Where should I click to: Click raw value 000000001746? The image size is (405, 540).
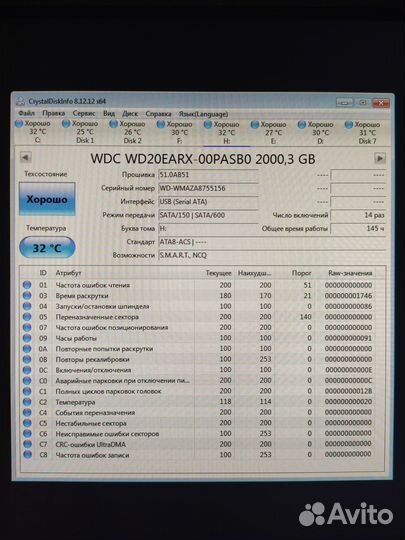tap(348, 295)
